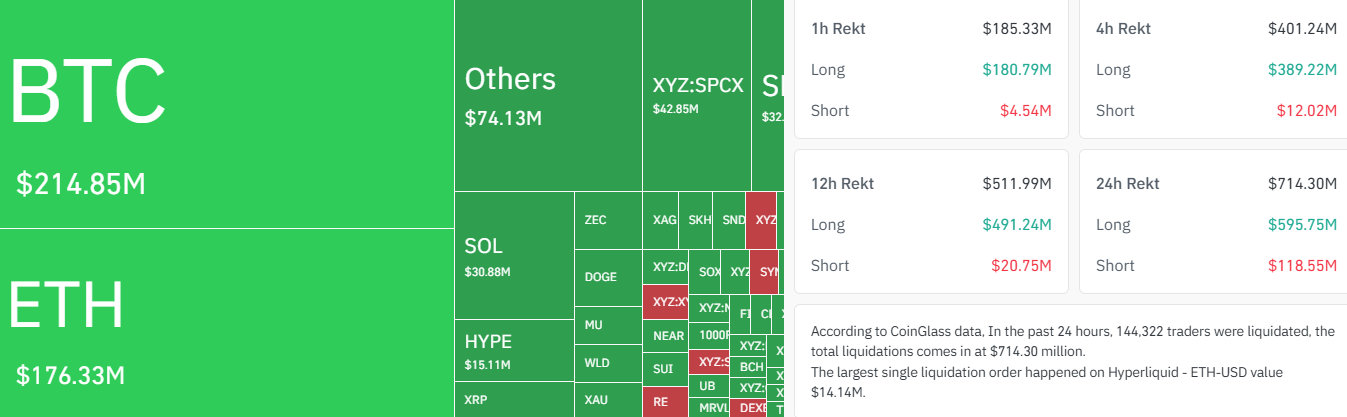Select the ETH liquidation tile

pos(227,322)
